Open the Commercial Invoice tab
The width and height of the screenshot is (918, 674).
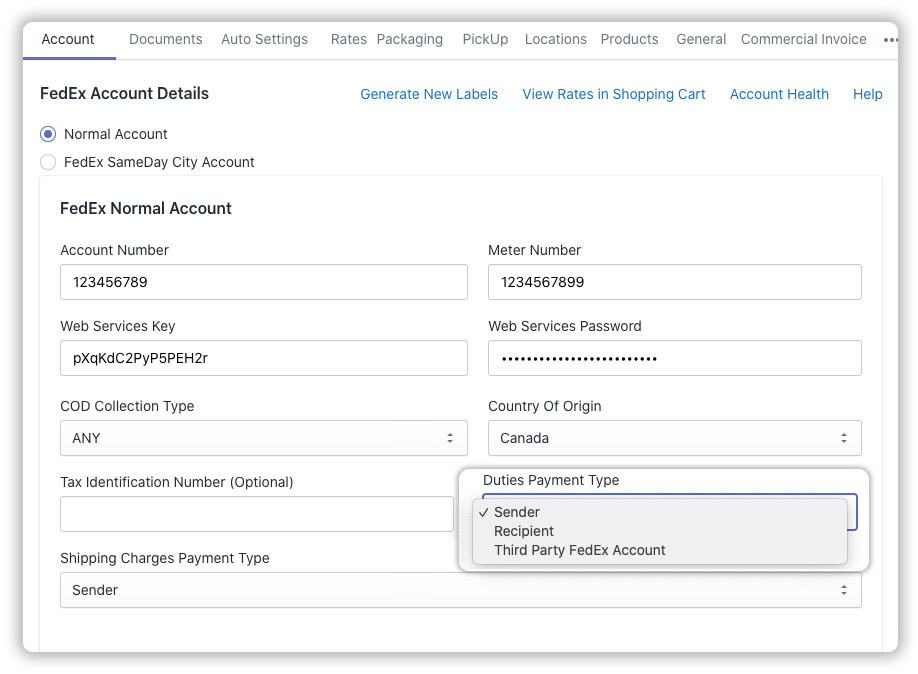click(x=803, y=39)
